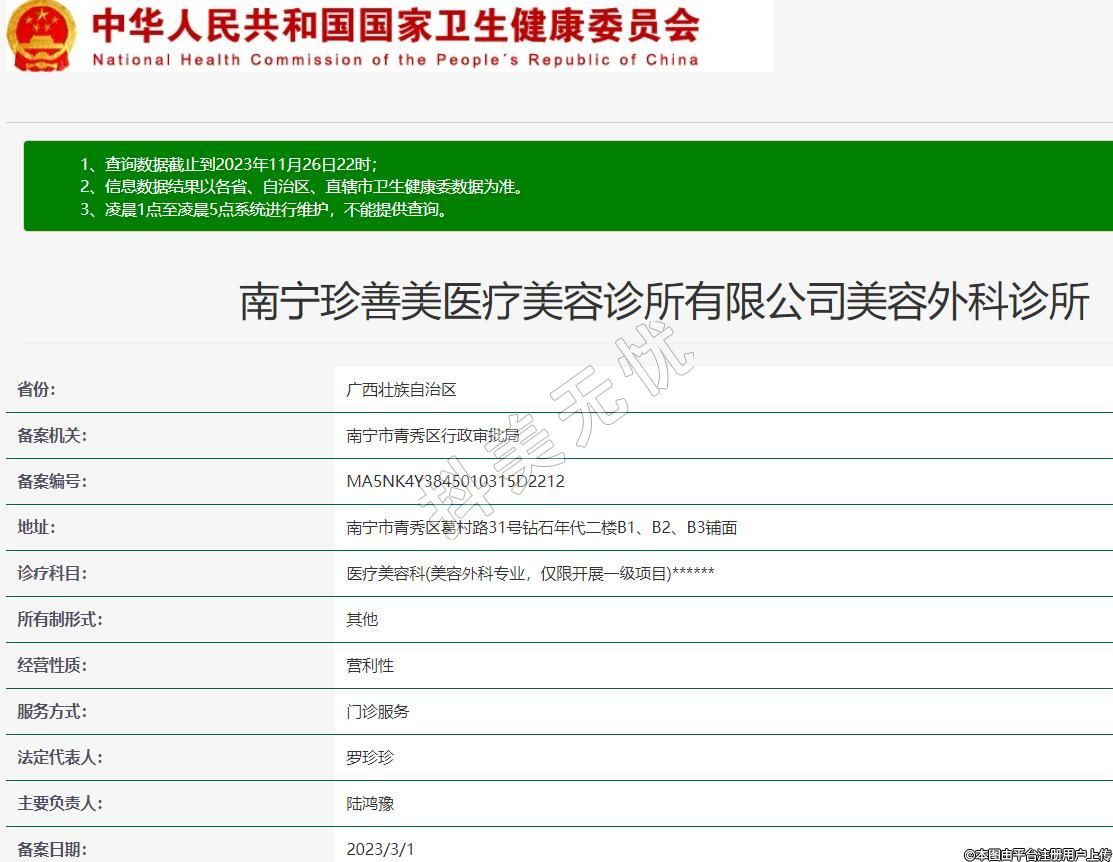The width and height of the screenshot is (1113, 862).
Task: Select the first notice line about 查询数据截止
Action: pos(228,164)
